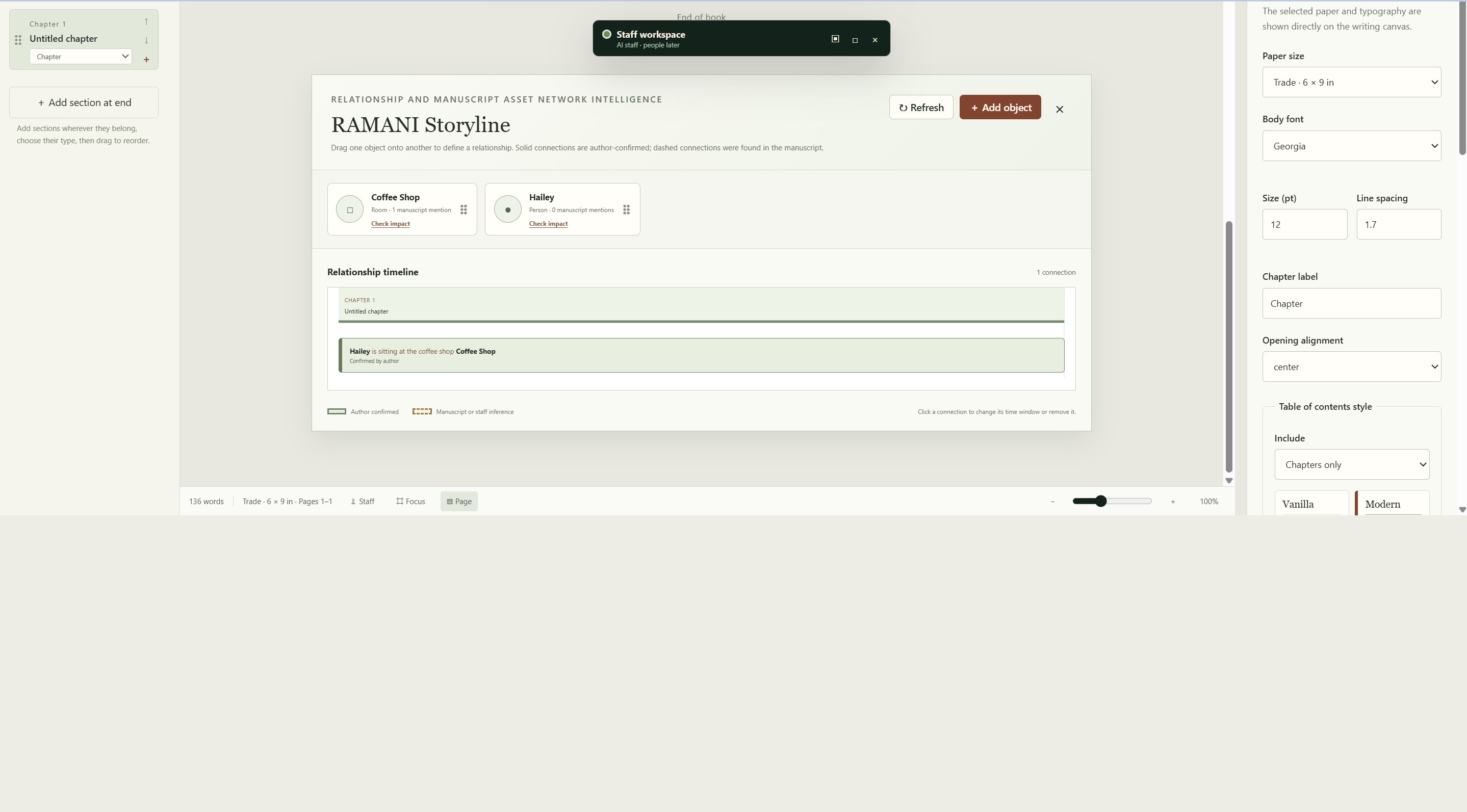Click the Add object button
1467x812 pixels.
click(x=1000, y=107)
